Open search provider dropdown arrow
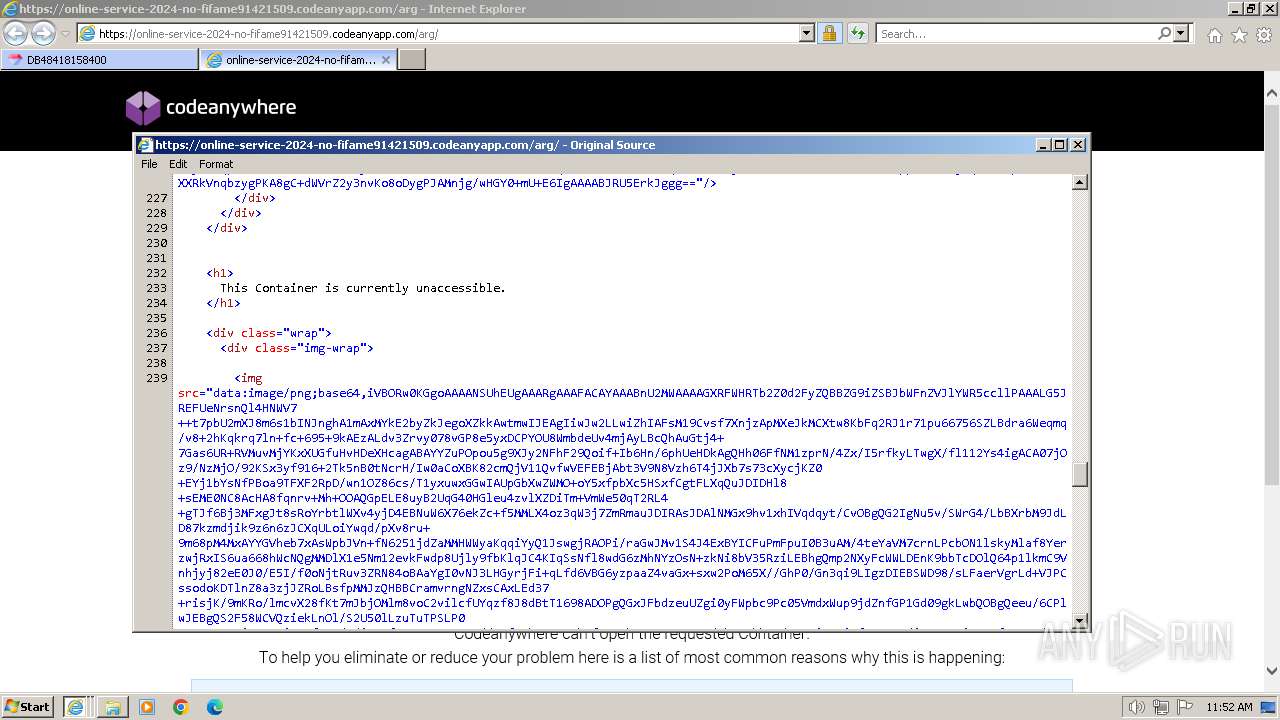The height and width of the screenshot is (720, 1280). (1181, 33)
